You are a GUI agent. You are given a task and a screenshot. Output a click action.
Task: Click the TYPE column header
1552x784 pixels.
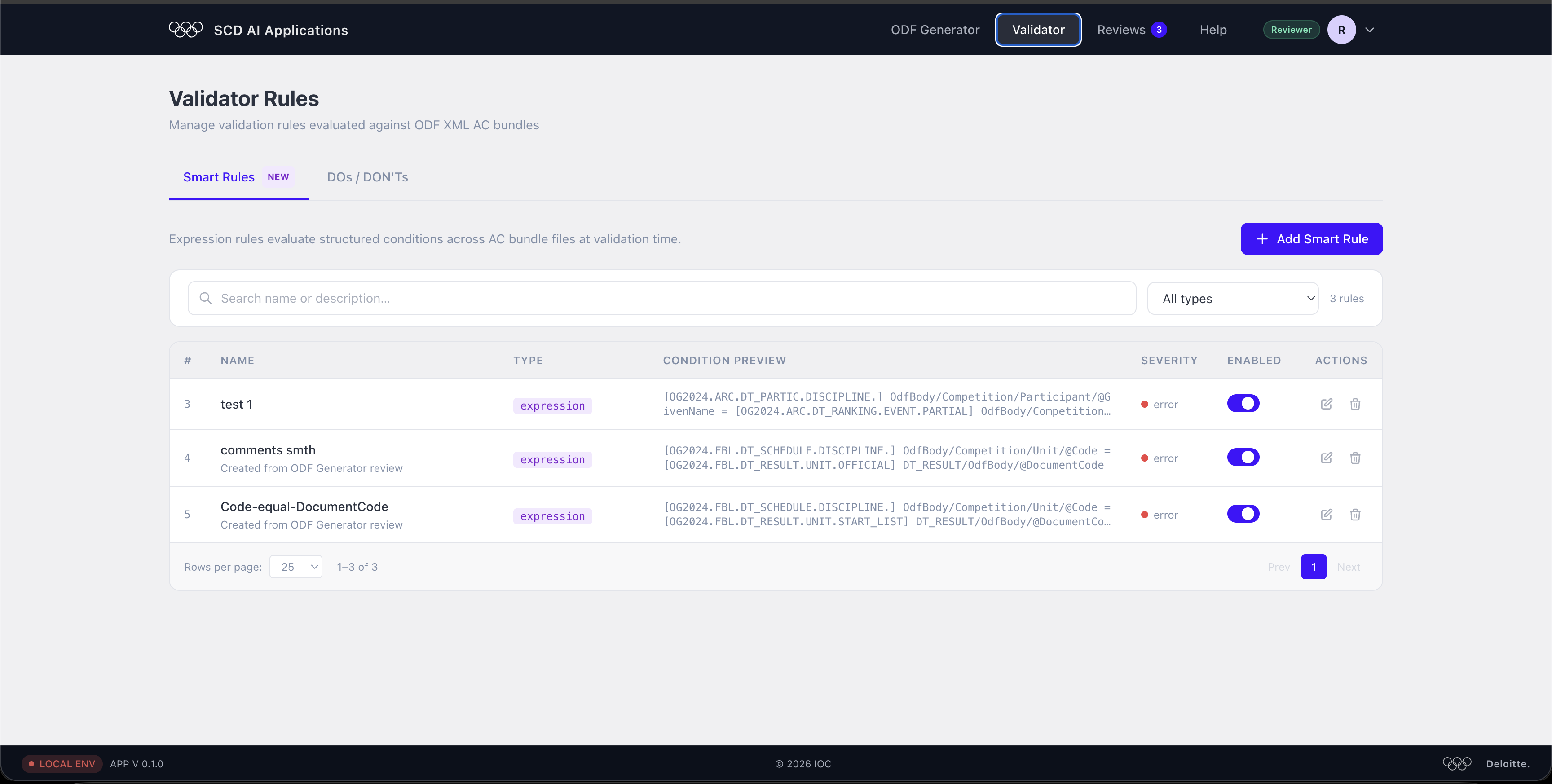(528, 361)
